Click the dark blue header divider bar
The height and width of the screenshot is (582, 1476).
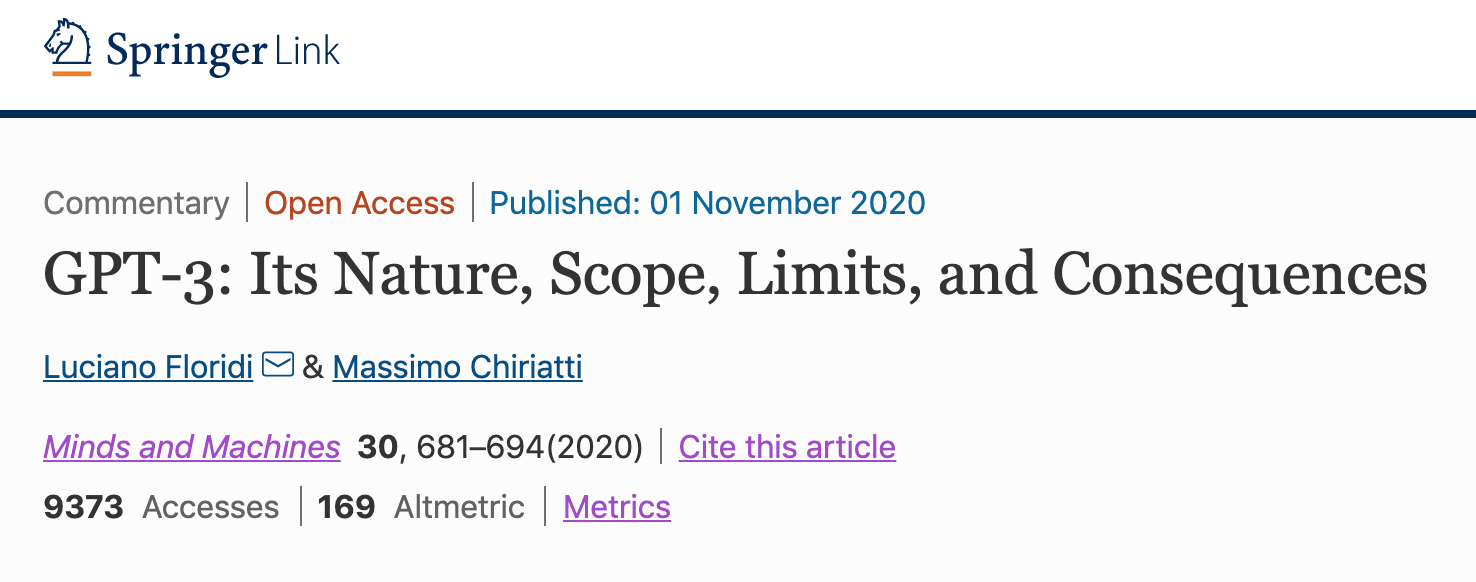pyautogui.click(x=738, y=113)
